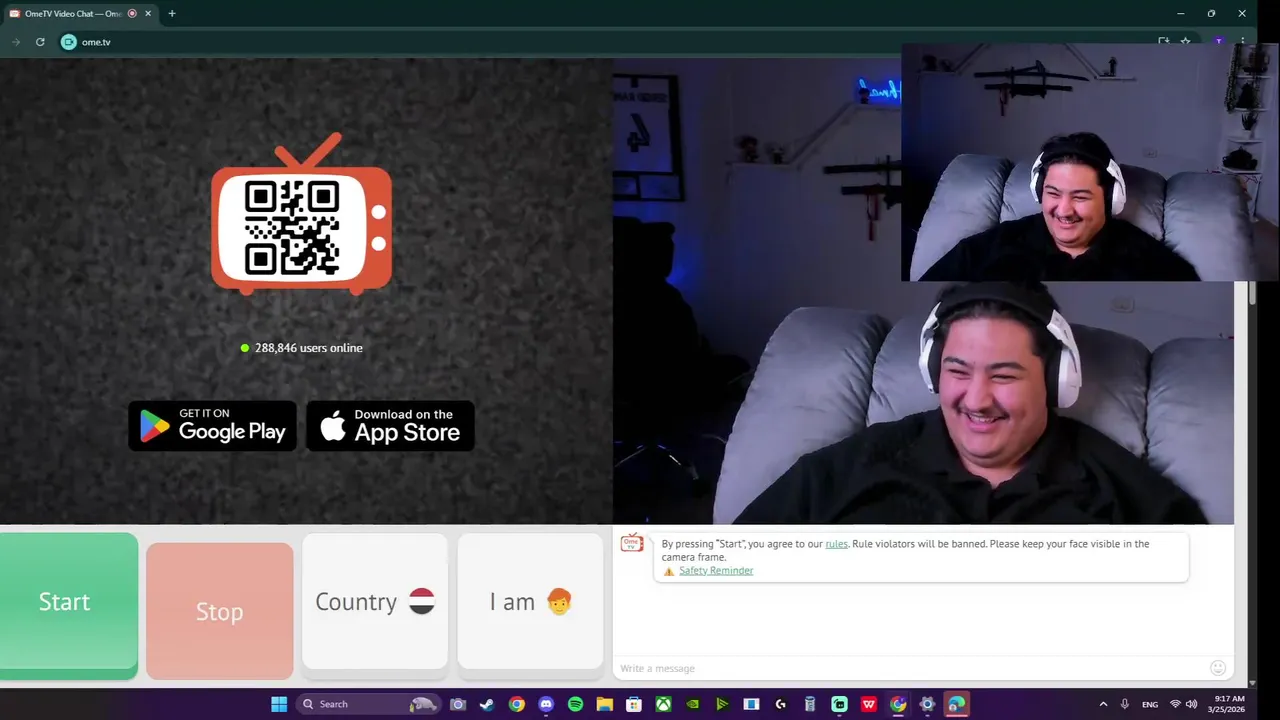The height and width of the screenshot is (720, 1280).
Task: Open the red W app in taskbar
Action: [x=869, y=704]
